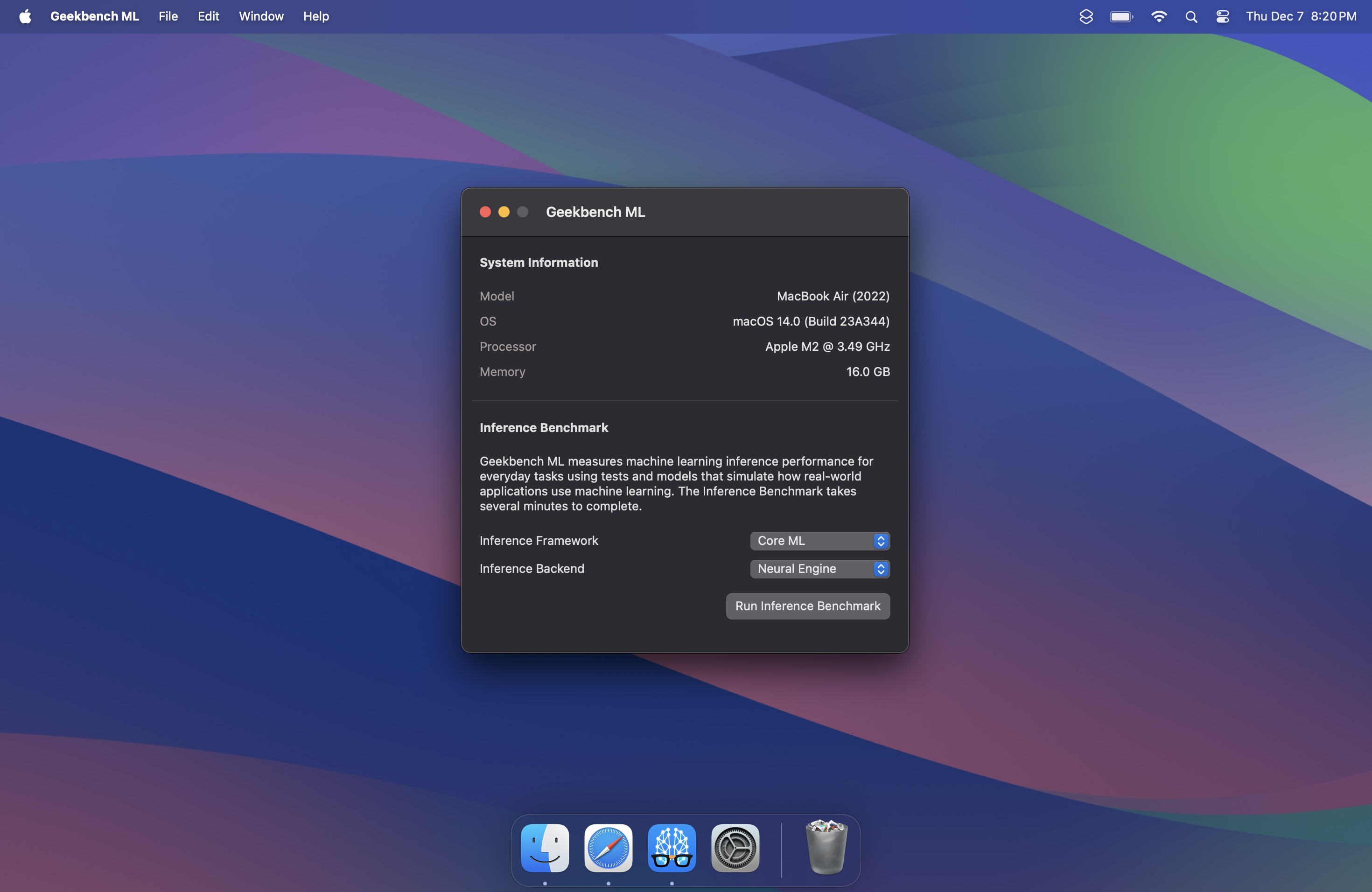1372x892 pixels.
Task: Click the date and time in the menu bar
Action: coord(1302,16)
